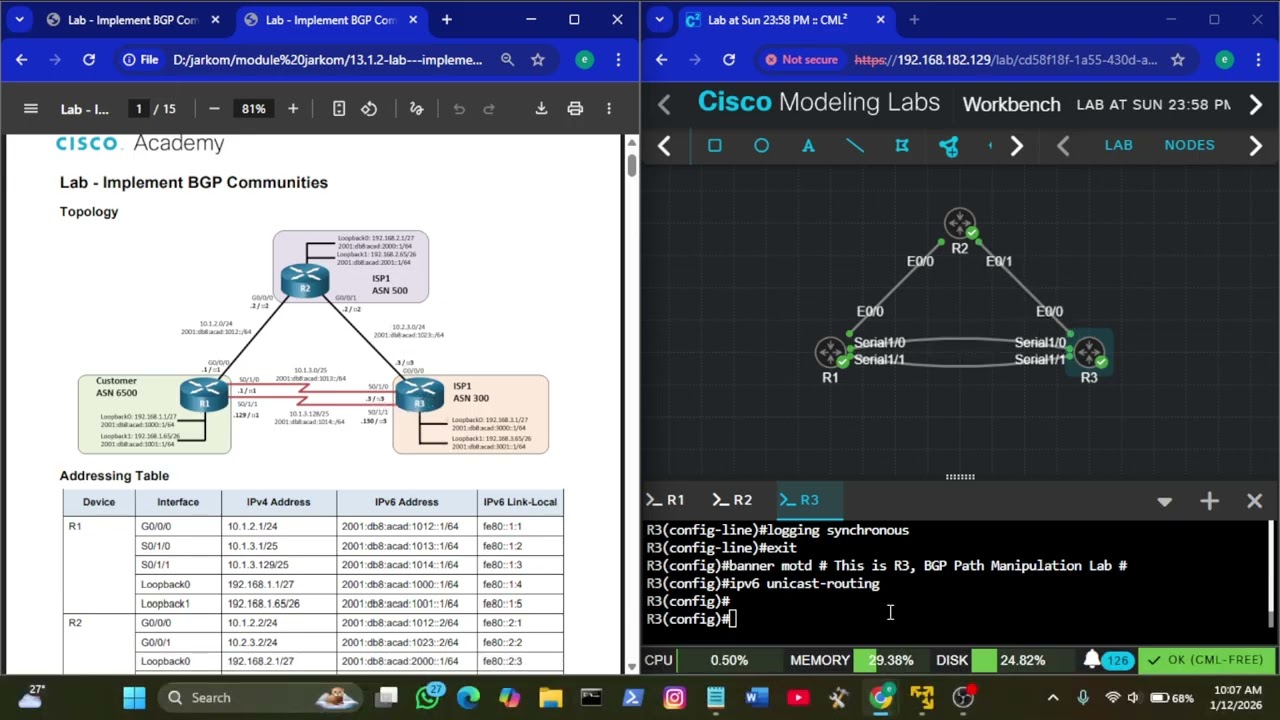Click the PDF page number field
Viewport: 1280px width, 720px height.
click(139, 108)
